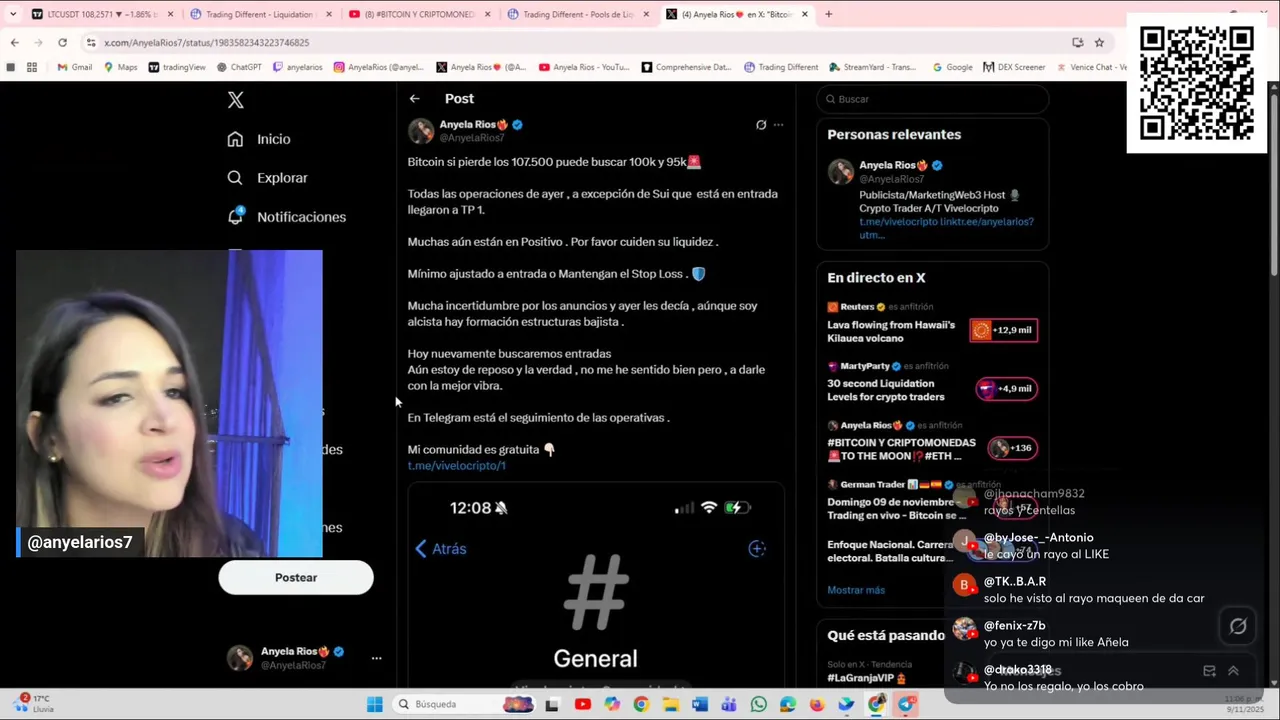Click Mostrar más under En directo
Screen dimensions: 1280x720
pos(856,590)
